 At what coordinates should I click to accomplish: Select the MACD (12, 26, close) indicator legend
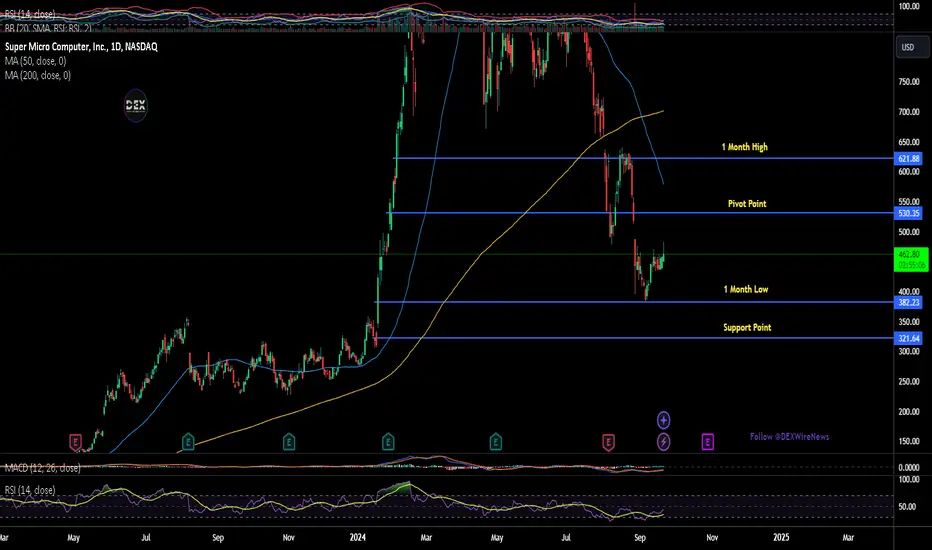42,468
